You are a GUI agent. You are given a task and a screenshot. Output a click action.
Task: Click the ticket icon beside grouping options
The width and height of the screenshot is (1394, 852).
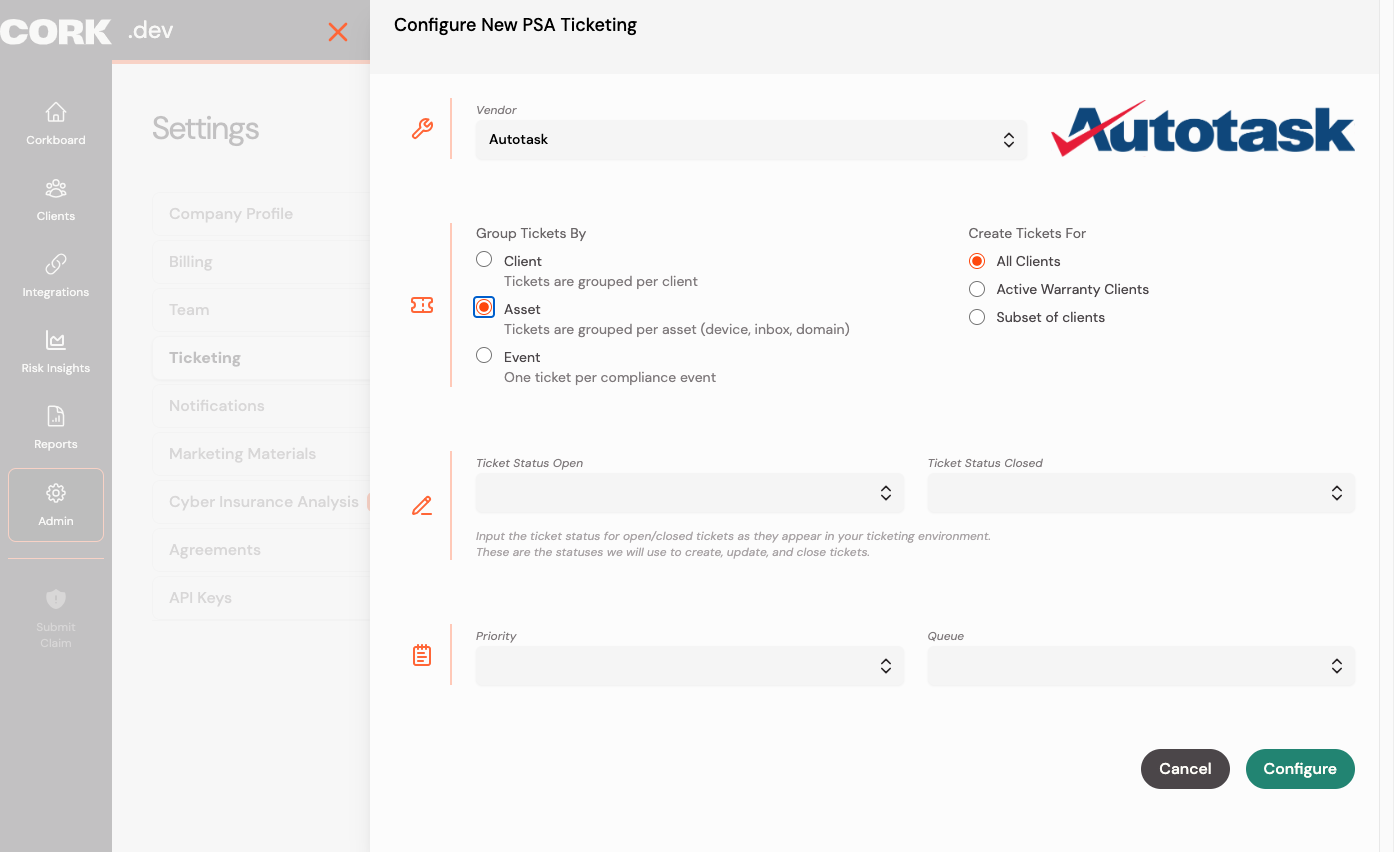pos(422,305)
